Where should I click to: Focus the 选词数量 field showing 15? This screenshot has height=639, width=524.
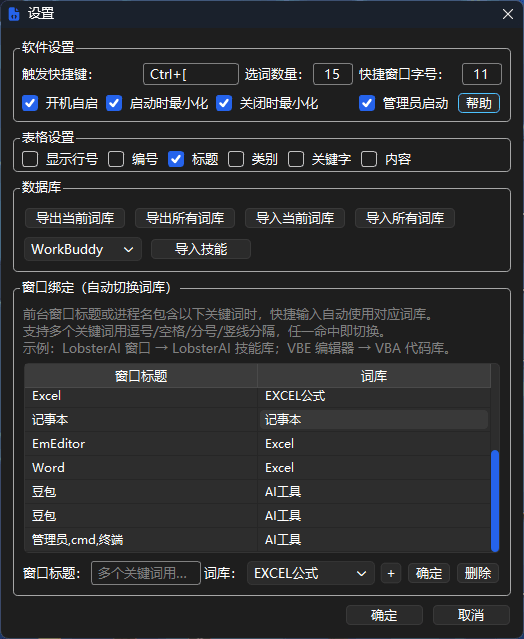click(332, 74)
